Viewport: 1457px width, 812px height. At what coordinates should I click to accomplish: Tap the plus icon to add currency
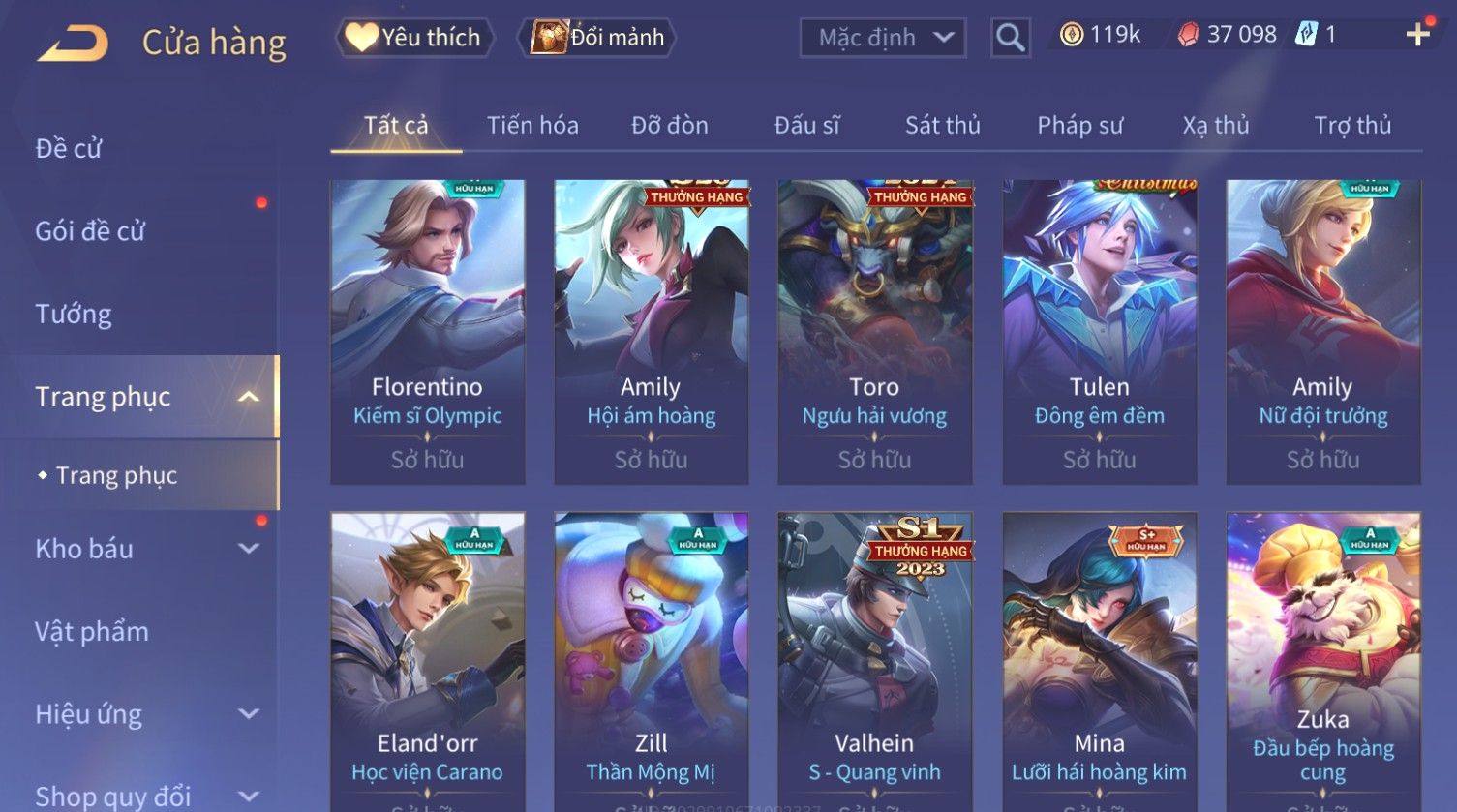(1418, 35)
